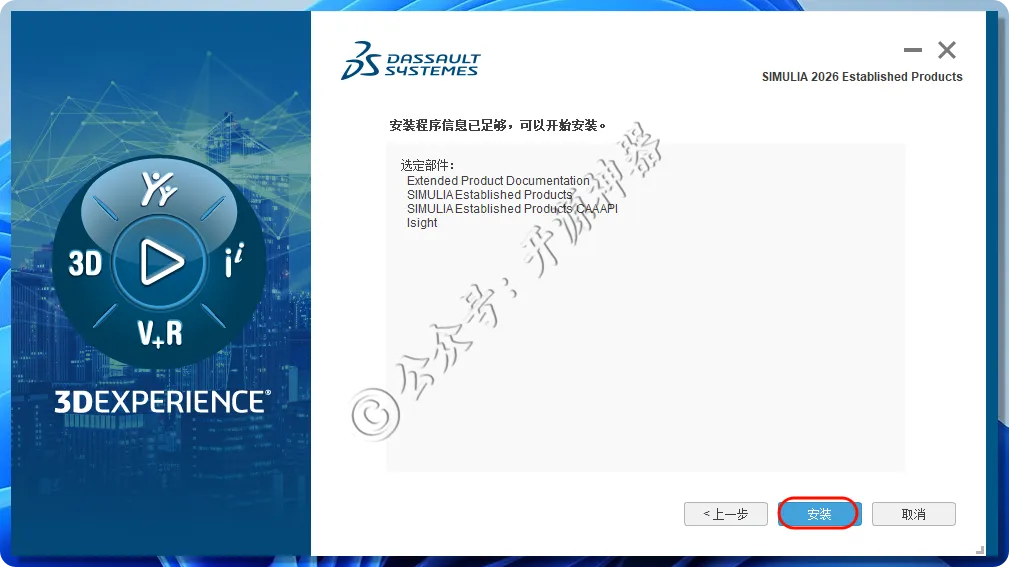Click the Dassault Systemes logo
Screen dimensions: 1009x567
pyautogui.click(x=411, y=61)
